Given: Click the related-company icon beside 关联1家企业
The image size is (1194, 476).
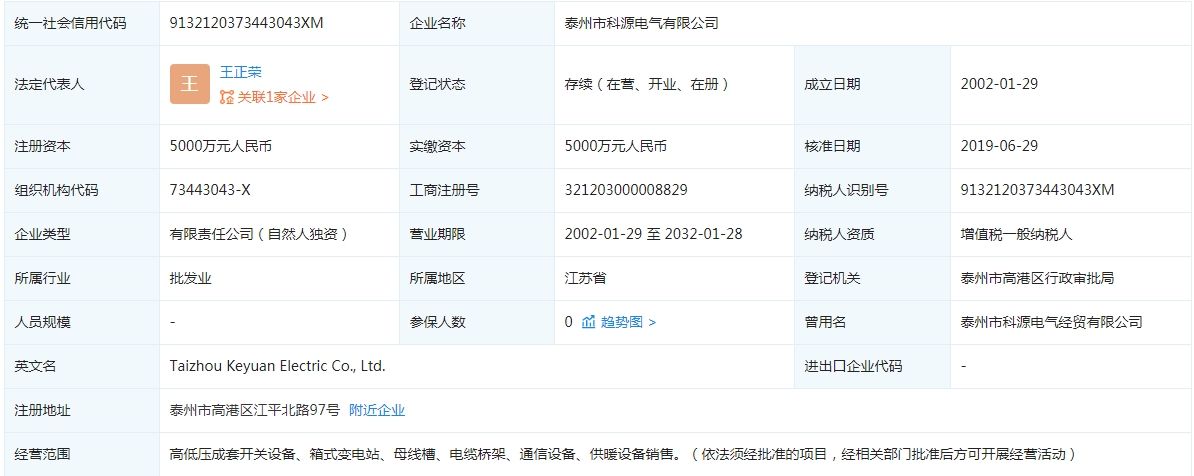Looking at the screenshot, I should pos(227,97).
